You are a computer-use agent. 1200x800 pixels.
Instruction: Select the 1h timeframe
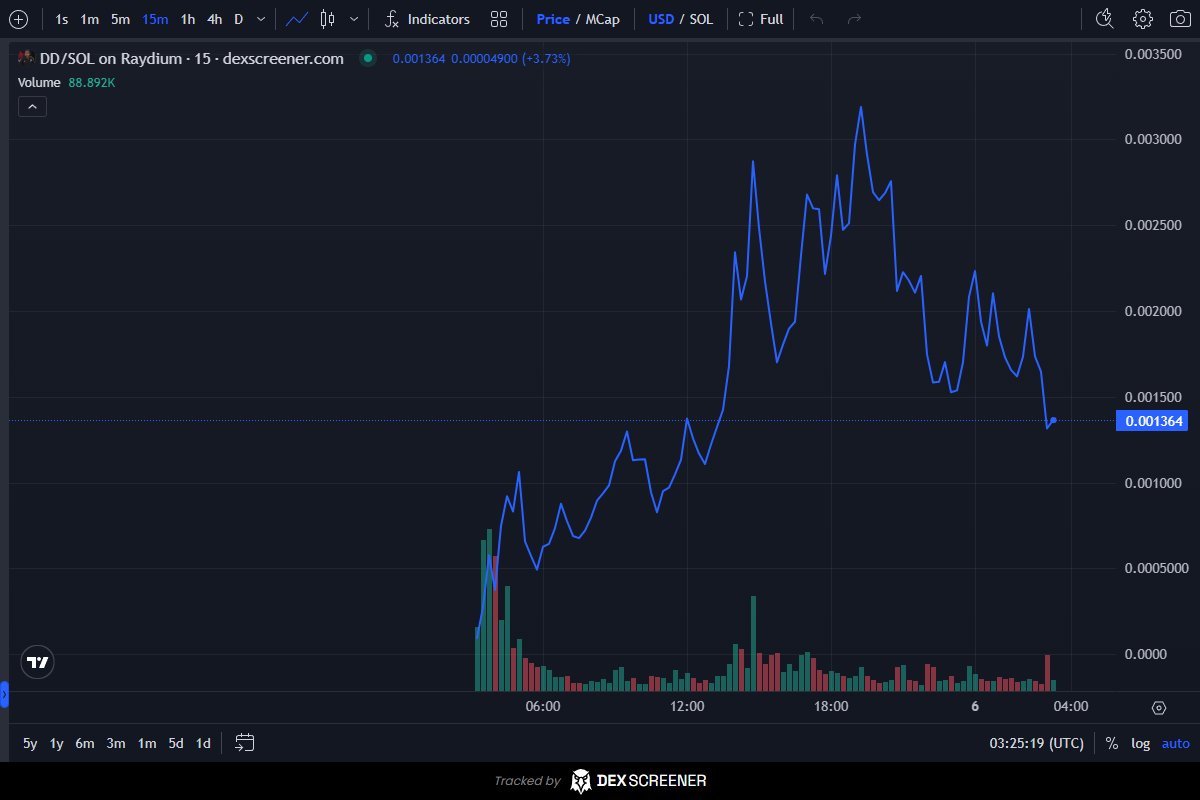(188, 19)
